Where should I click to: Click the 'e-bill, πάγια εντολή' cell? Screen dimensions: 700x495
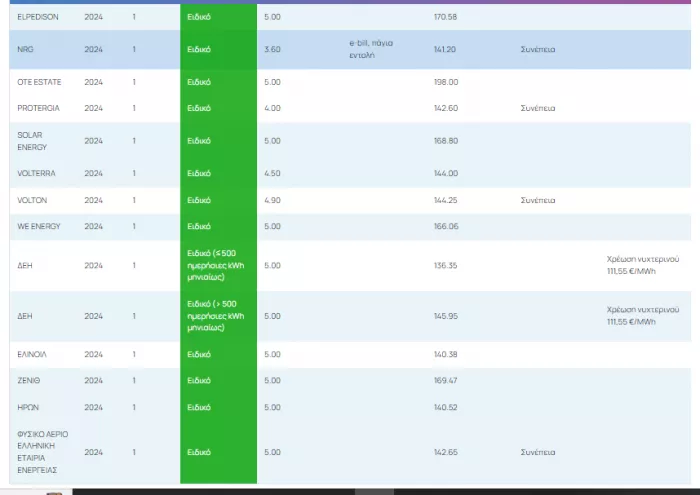point(371,49)
